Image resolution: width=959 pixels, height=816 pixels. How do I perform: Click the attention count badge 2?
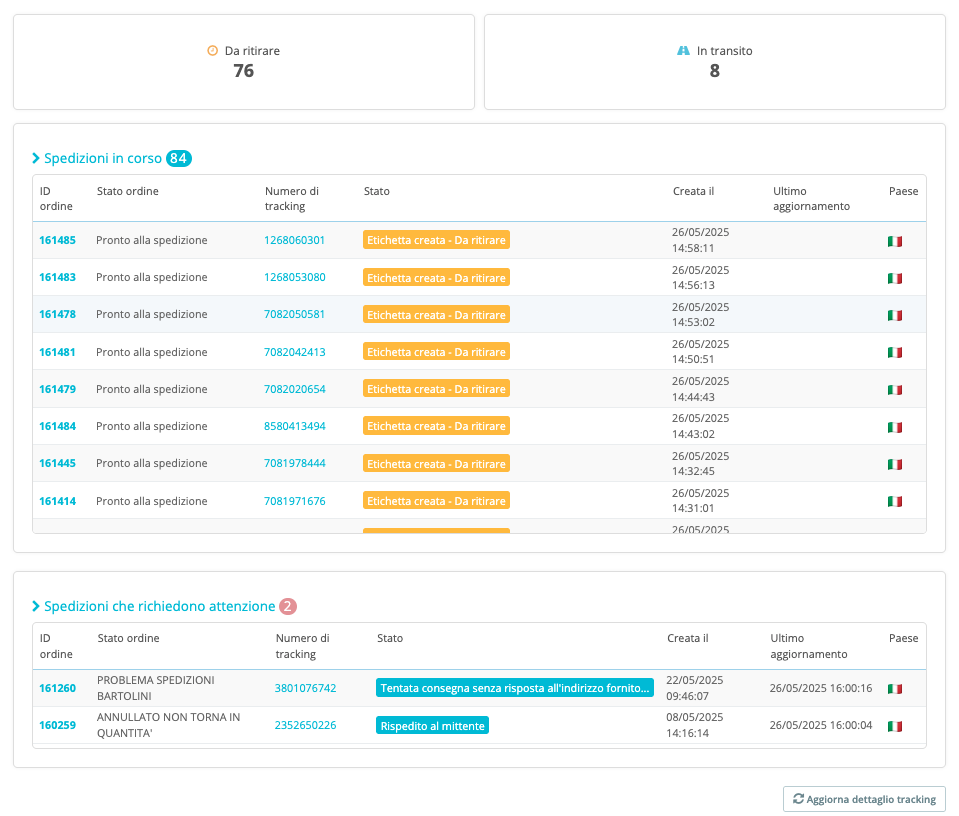pyautogui.click(x=287, y=606)
